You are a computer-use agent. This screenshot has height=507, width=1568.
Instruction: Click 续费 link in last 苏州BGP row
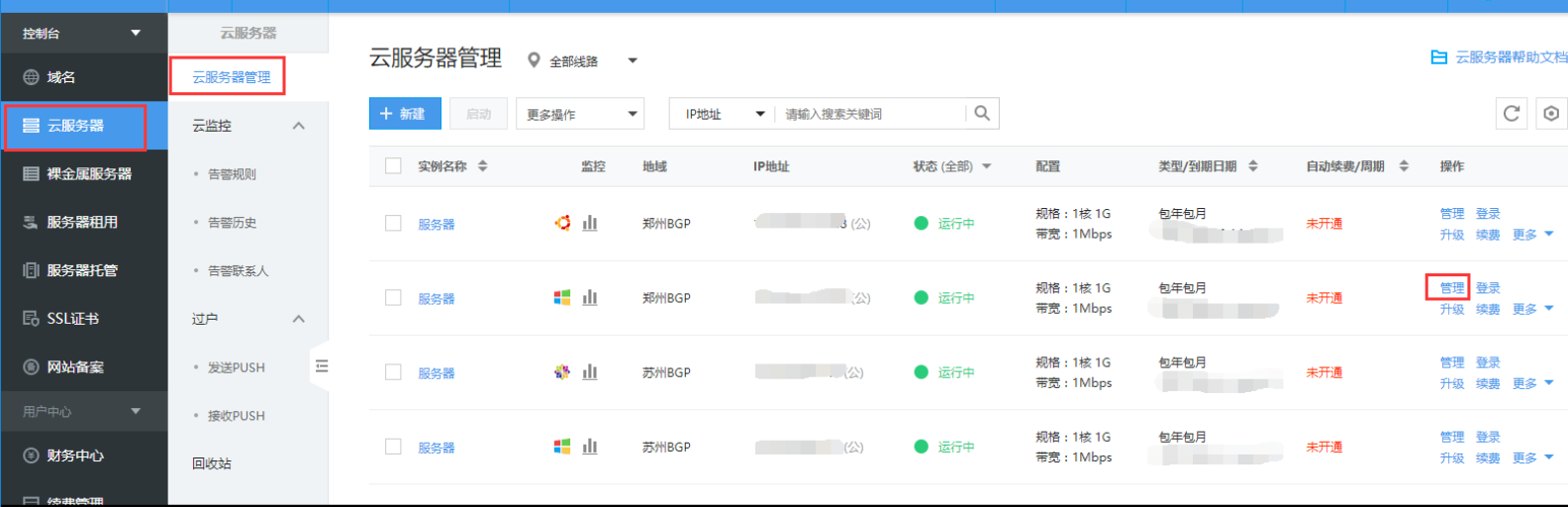coord(1488,457)
